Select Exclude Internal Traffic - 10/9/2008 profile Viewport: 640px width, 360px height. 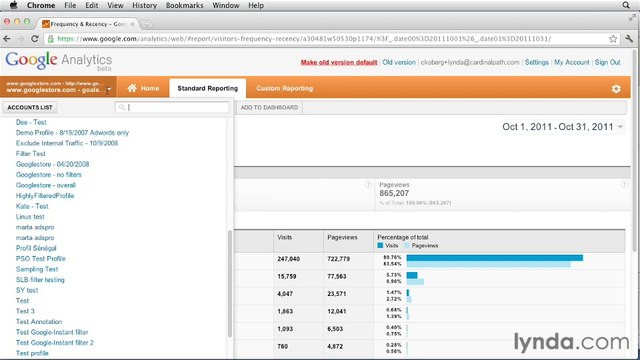(67, 143)
